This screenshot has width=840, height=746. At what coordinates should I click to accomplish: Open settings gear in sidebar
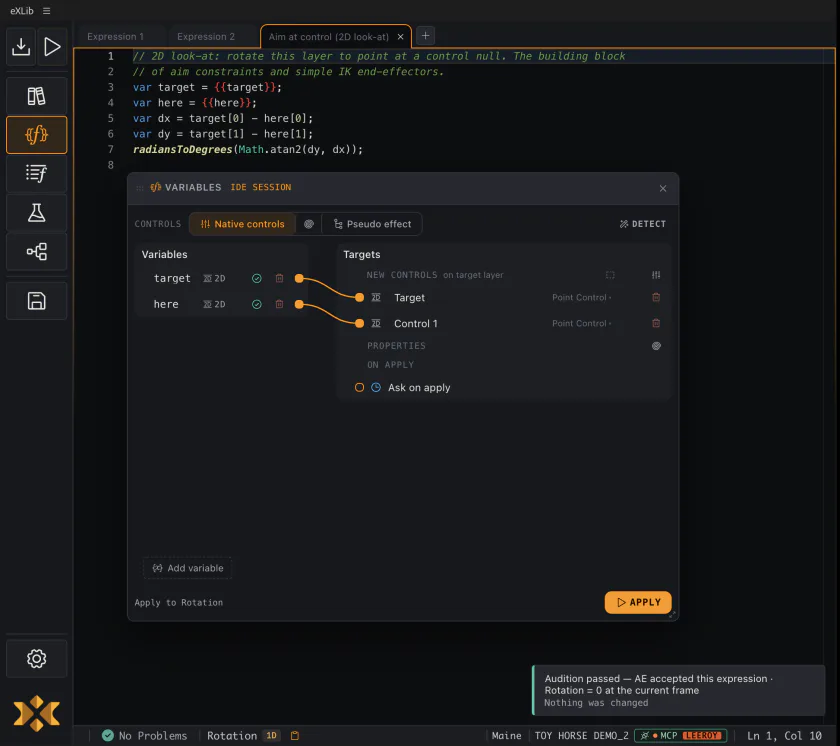36,658
